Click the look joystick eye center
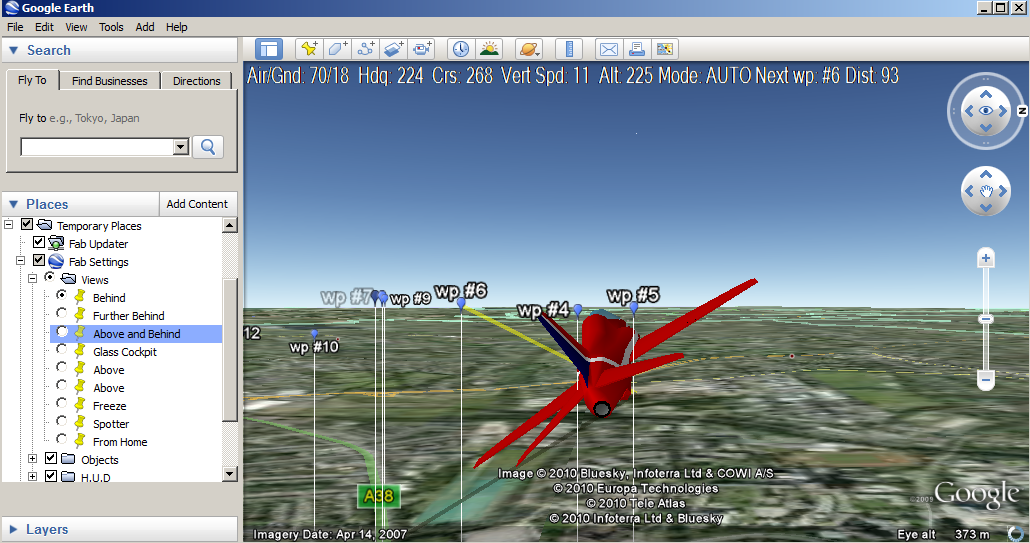 tap(985, 111)
